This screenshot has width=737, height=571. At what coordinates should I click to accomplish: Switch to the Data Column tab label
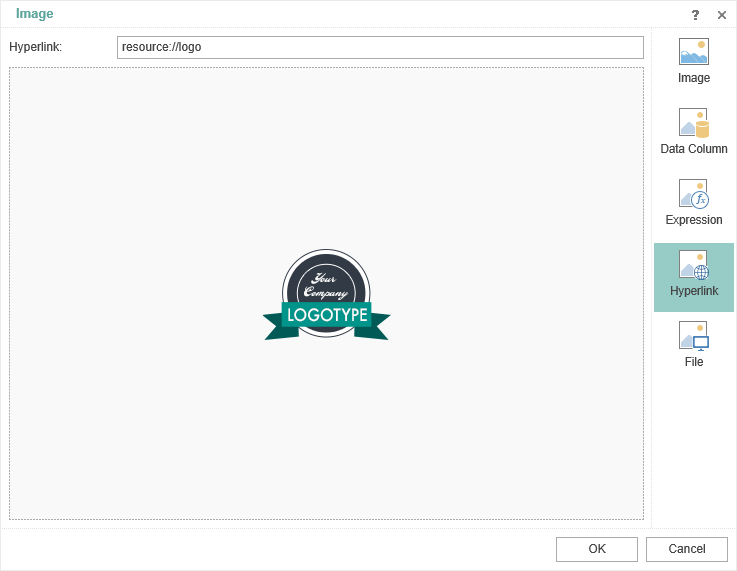pyautogui.click(x=693, y=149)
